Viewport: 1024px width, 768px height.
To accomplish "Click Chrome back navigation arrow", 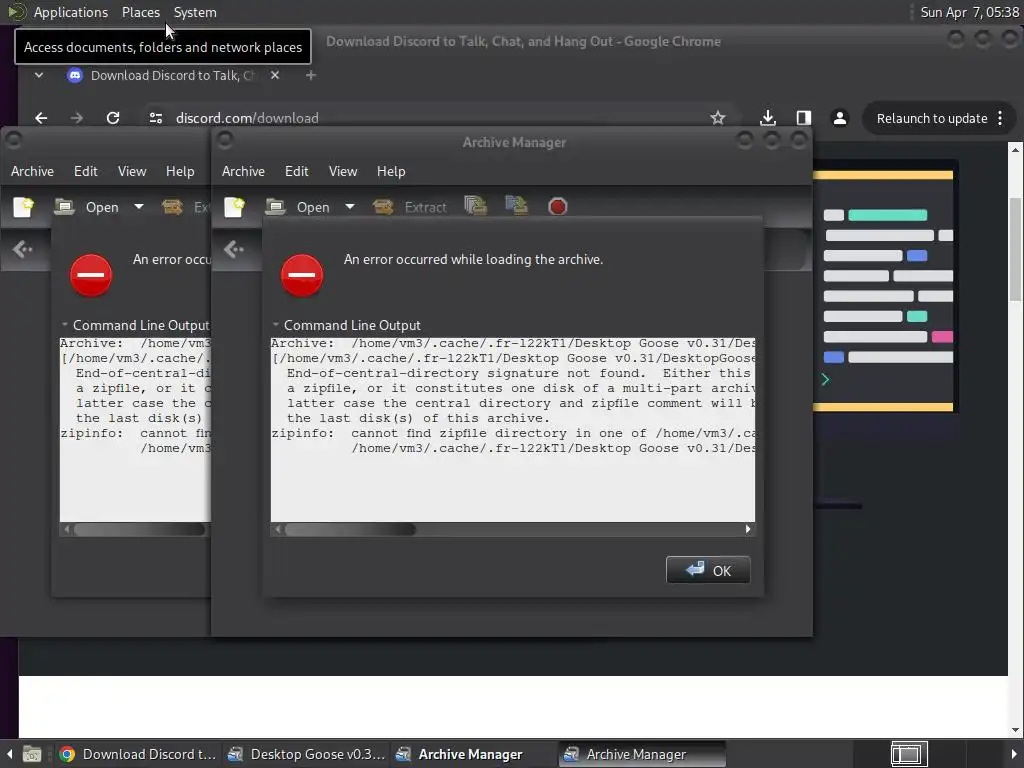I will pos(41,118).
